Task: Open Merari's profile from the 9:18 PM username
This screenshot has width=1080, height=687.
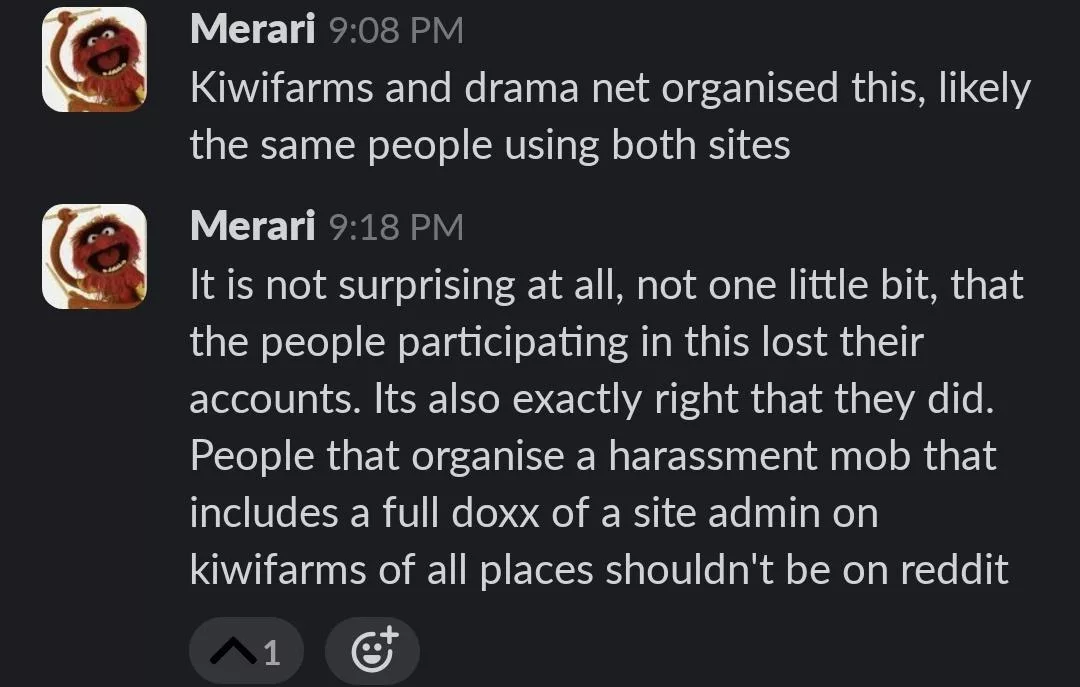Action: tap(253, 227)
